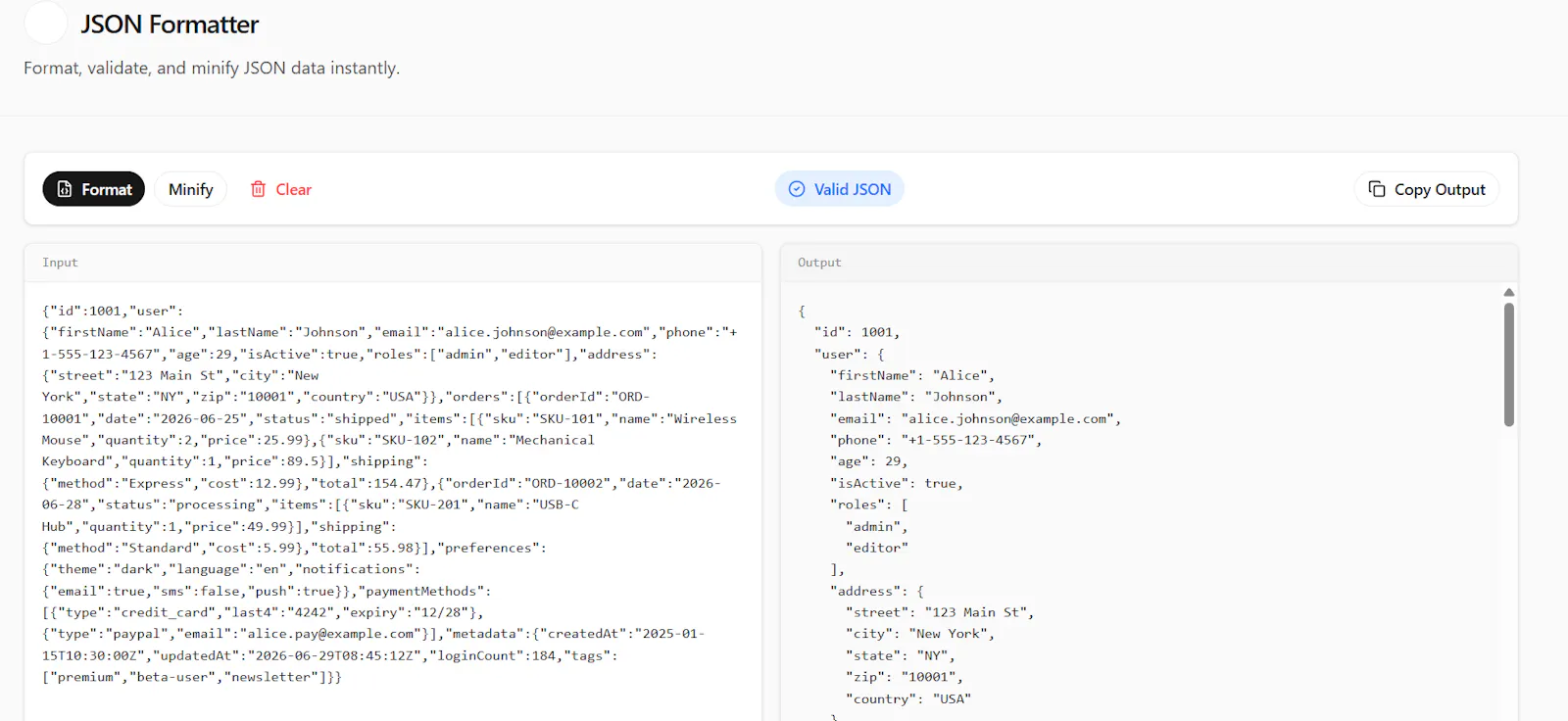Click the "city": "New York" output line
Viewport: 1568px width, 721px height.
[920, 634]
